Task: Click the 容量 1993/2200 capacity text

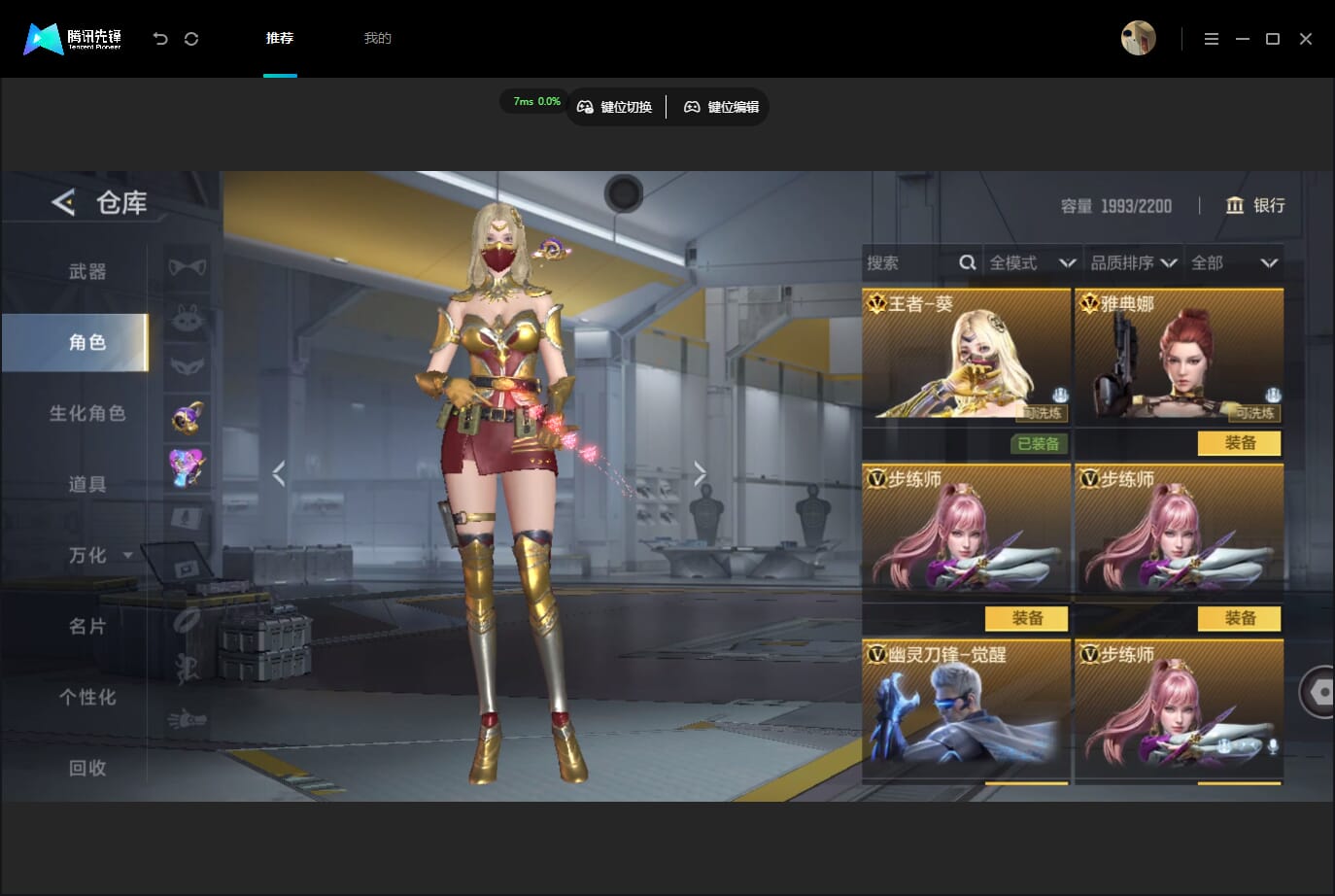Action: 1116,206
